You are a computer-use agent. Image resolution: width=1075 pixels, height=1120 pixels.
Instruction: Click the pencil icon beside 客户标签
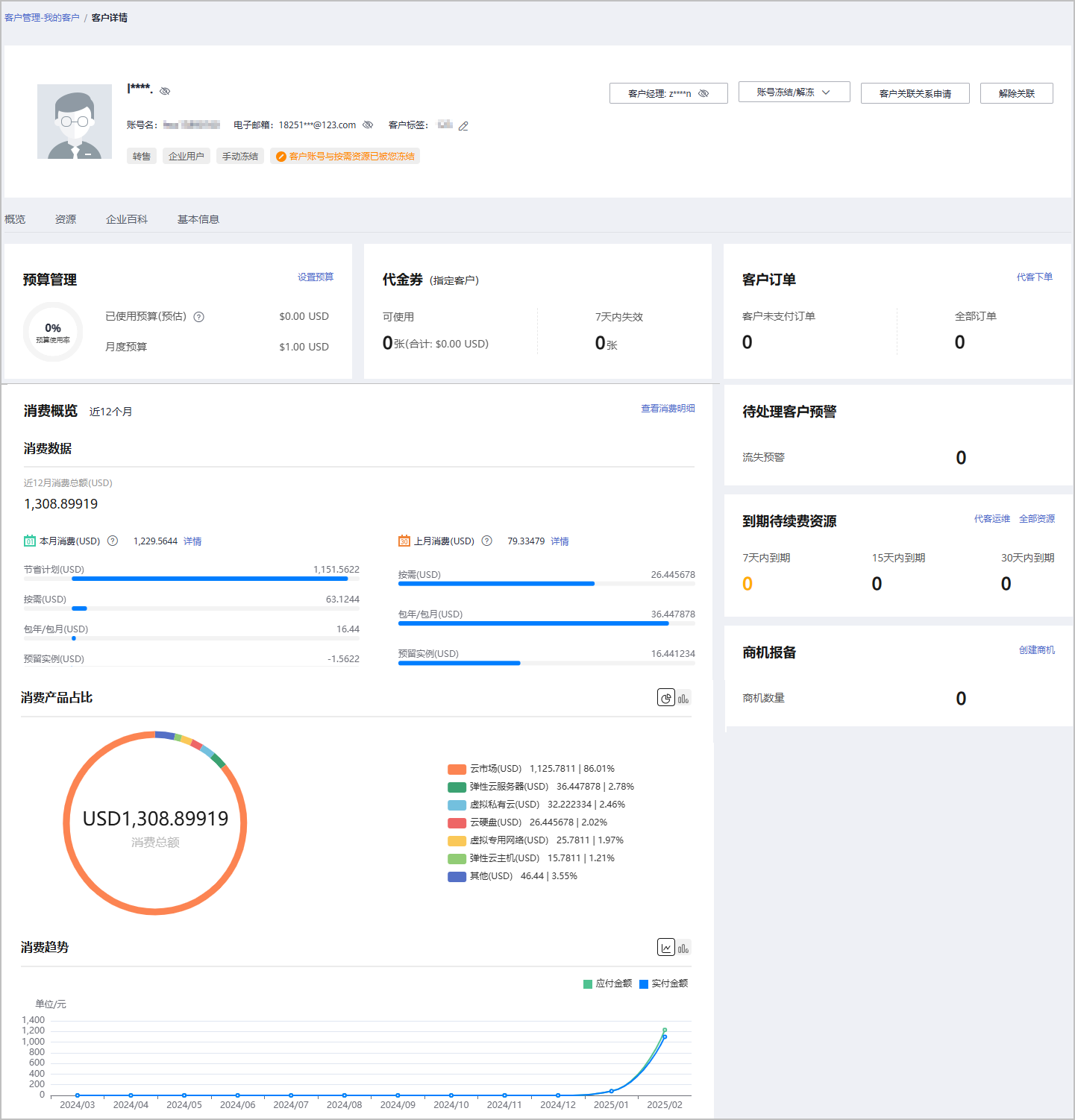pos(463,126)
